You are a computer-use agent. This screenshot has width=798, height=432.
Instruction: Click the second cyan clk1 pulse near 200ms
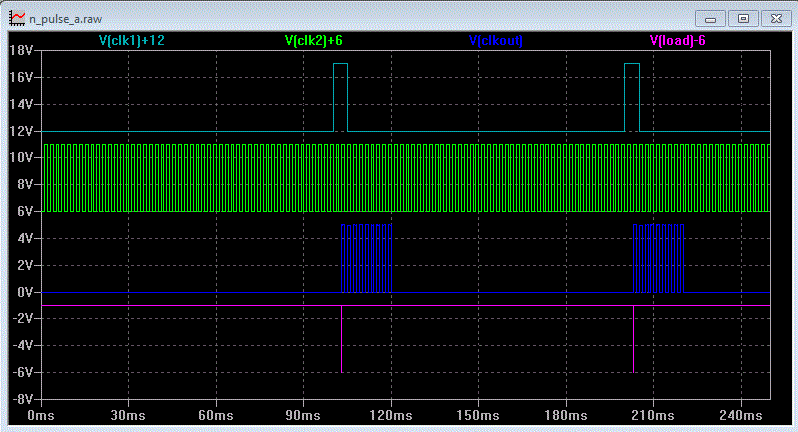tap(632, 97)
